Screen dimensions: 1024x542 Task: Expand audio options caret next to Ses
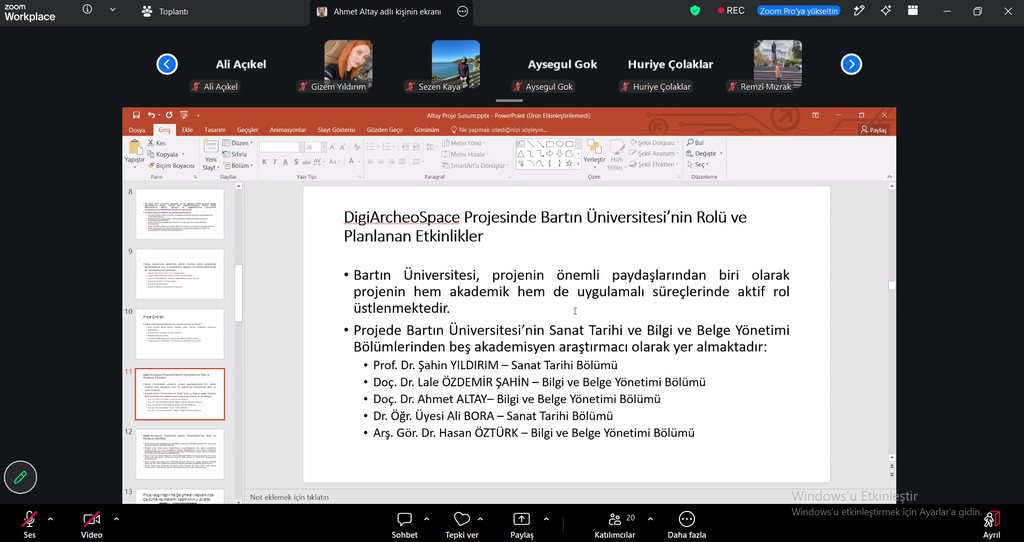(x=50, y=520)
